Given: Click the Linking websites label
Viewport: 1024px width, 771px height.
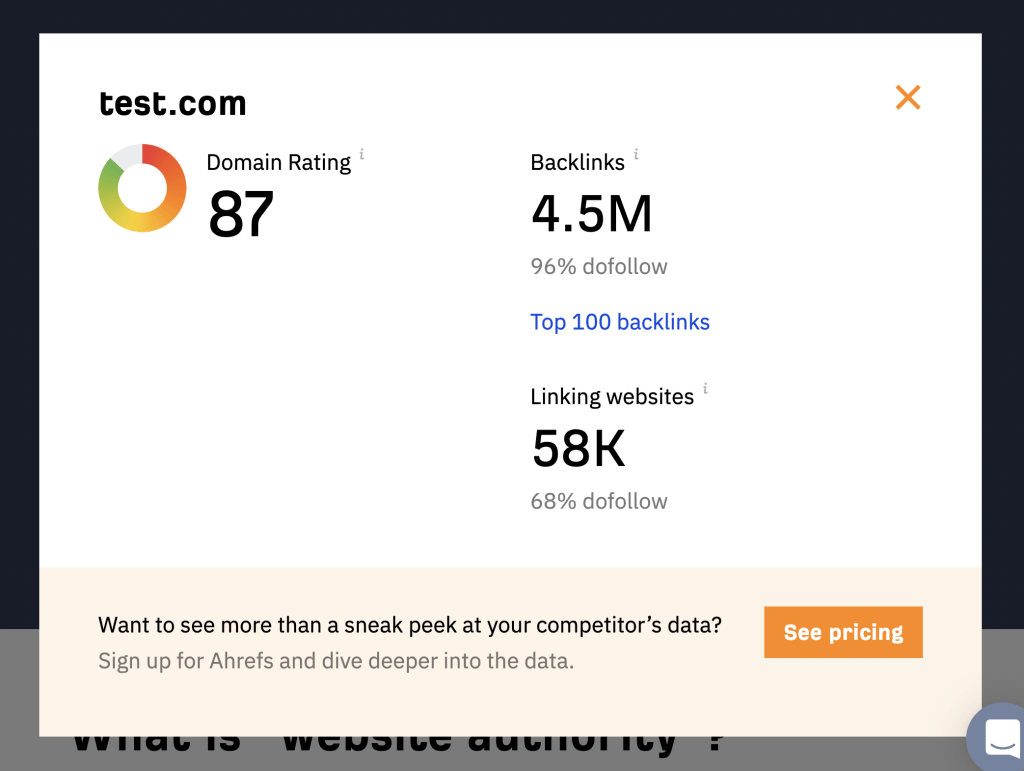Looking at the screenshot, I should 611,397.
